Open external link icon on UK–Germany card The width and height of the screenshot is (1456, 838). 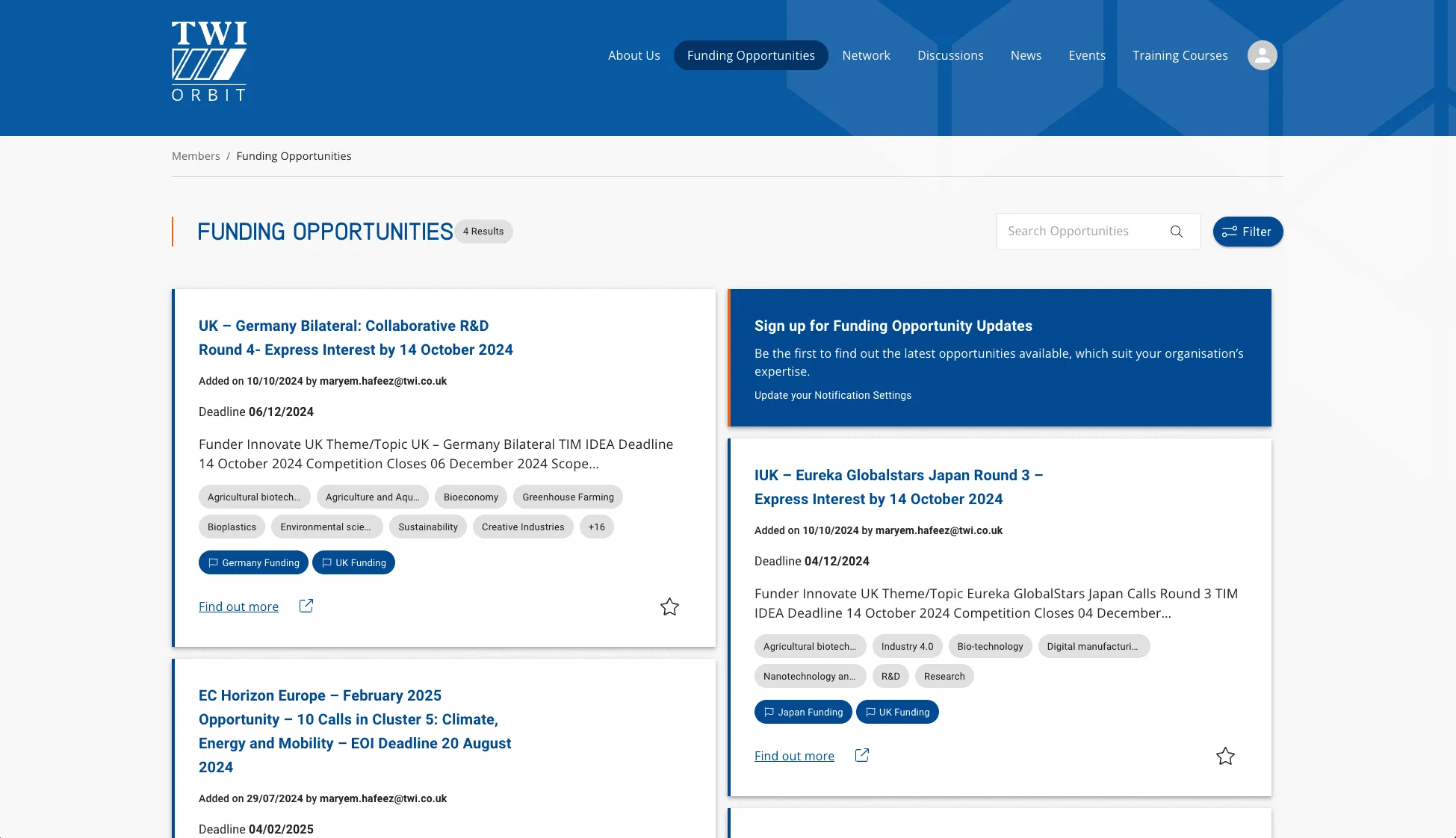(x=306, y=606)
